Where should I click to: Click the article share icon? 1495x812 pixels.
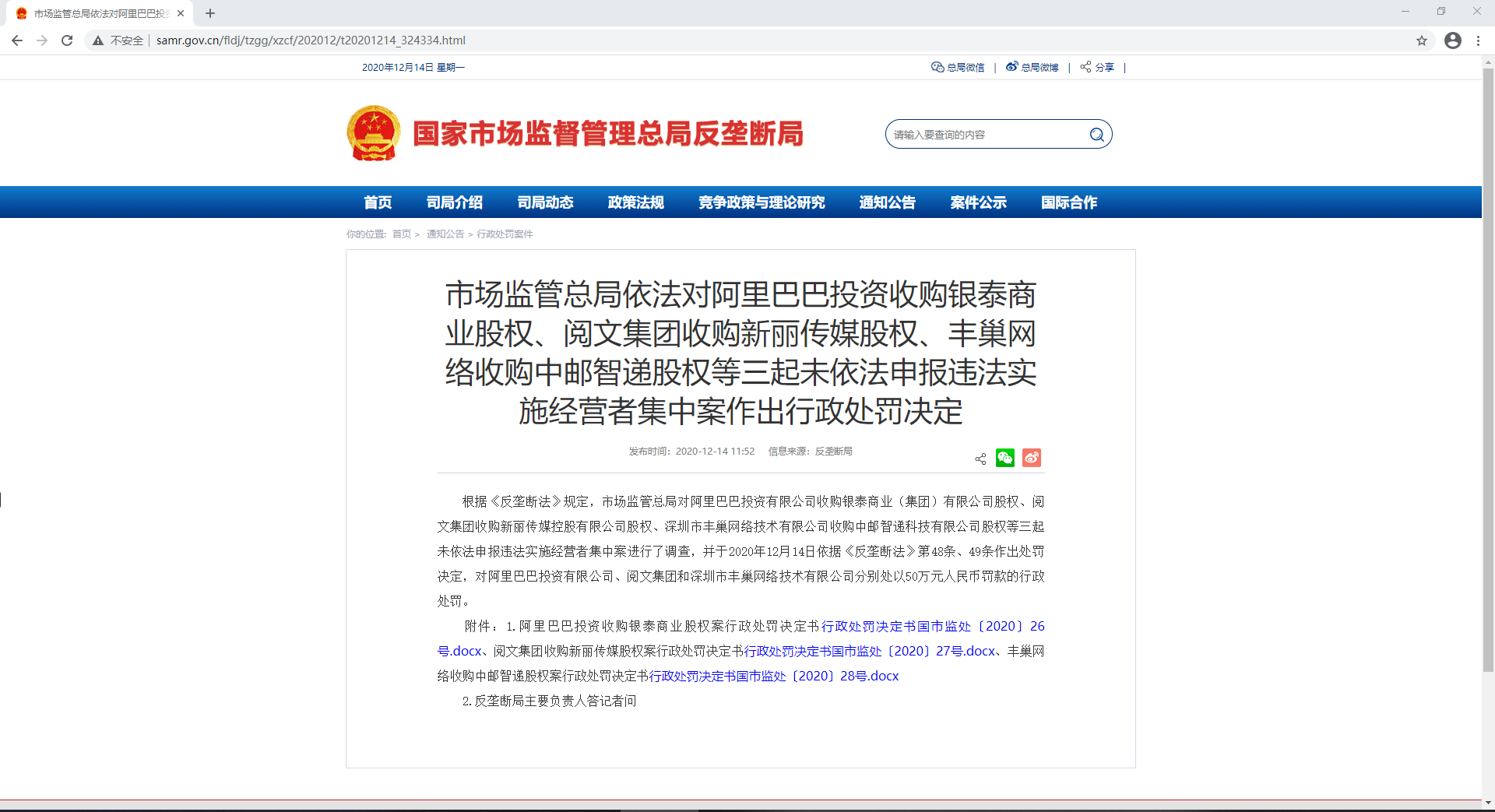point(980,459)
